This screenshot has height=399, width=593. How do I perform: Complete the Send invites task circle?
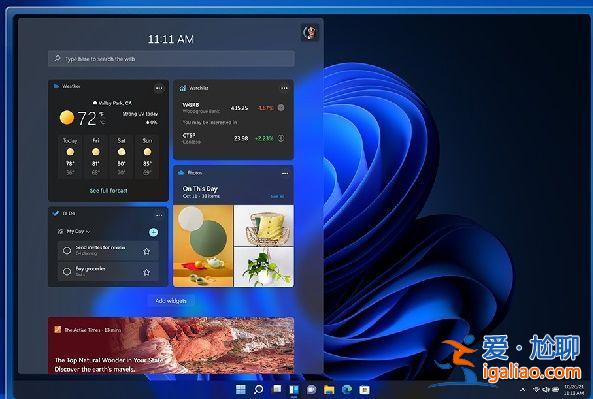[x=67, y=250]
